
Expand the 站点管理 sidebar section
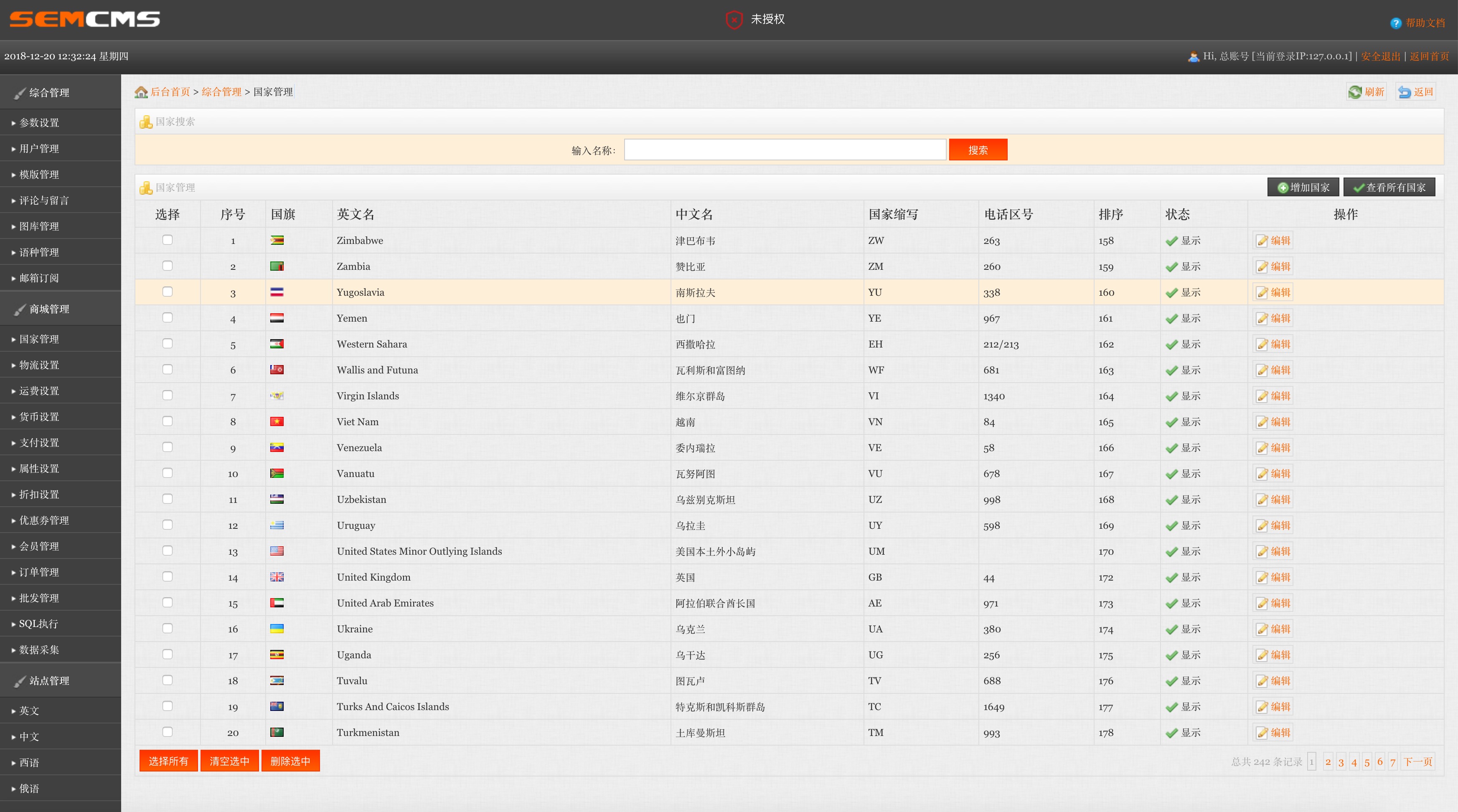50,681
